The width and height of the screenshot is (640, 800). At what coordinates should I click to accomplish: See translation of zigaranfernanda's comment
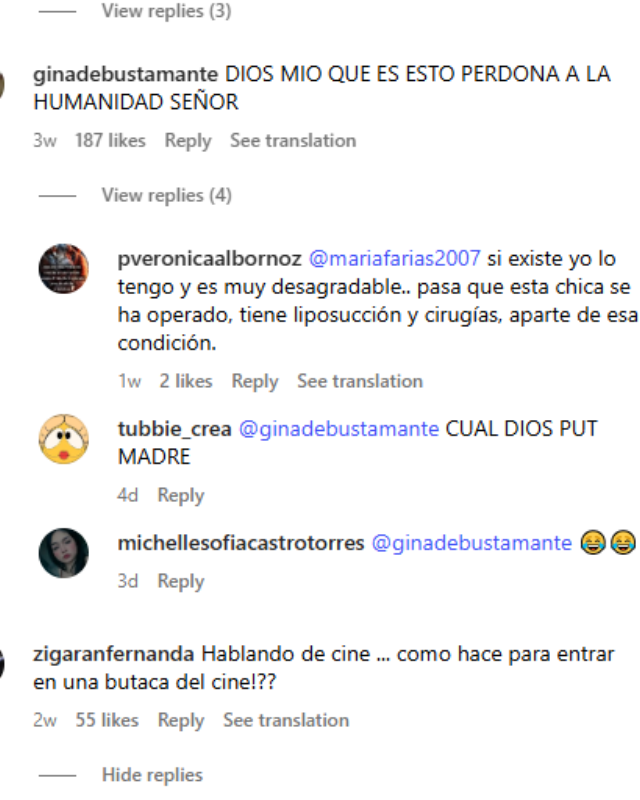pos(286,720)
